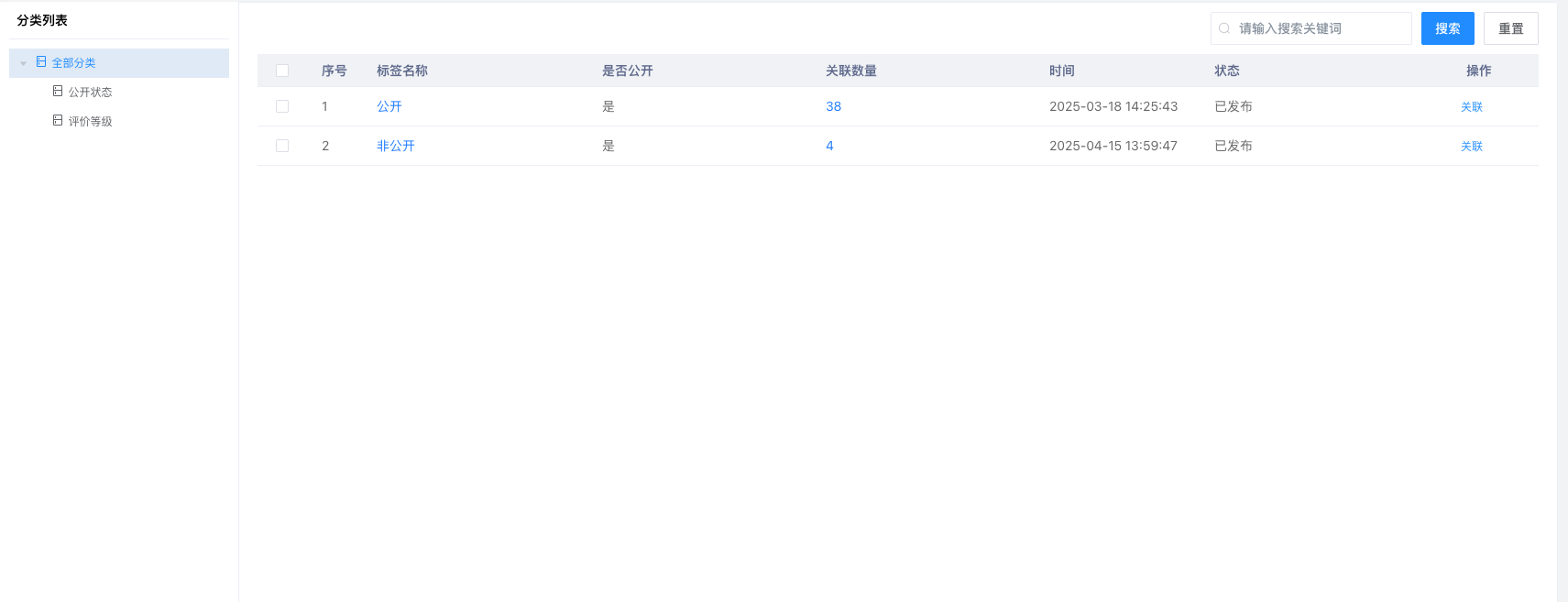
Task: Click 关联 for the 公开 row
Action: [1472, 107]
